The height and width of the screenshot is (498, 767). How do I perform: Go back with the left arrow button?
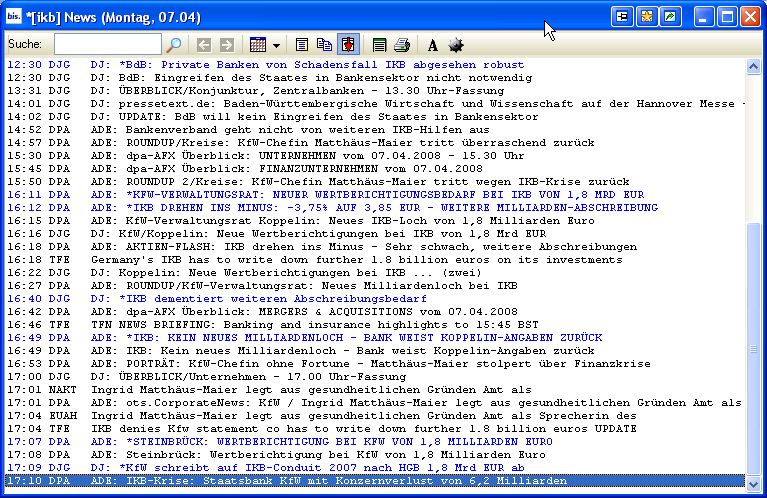tap(203, 45)
